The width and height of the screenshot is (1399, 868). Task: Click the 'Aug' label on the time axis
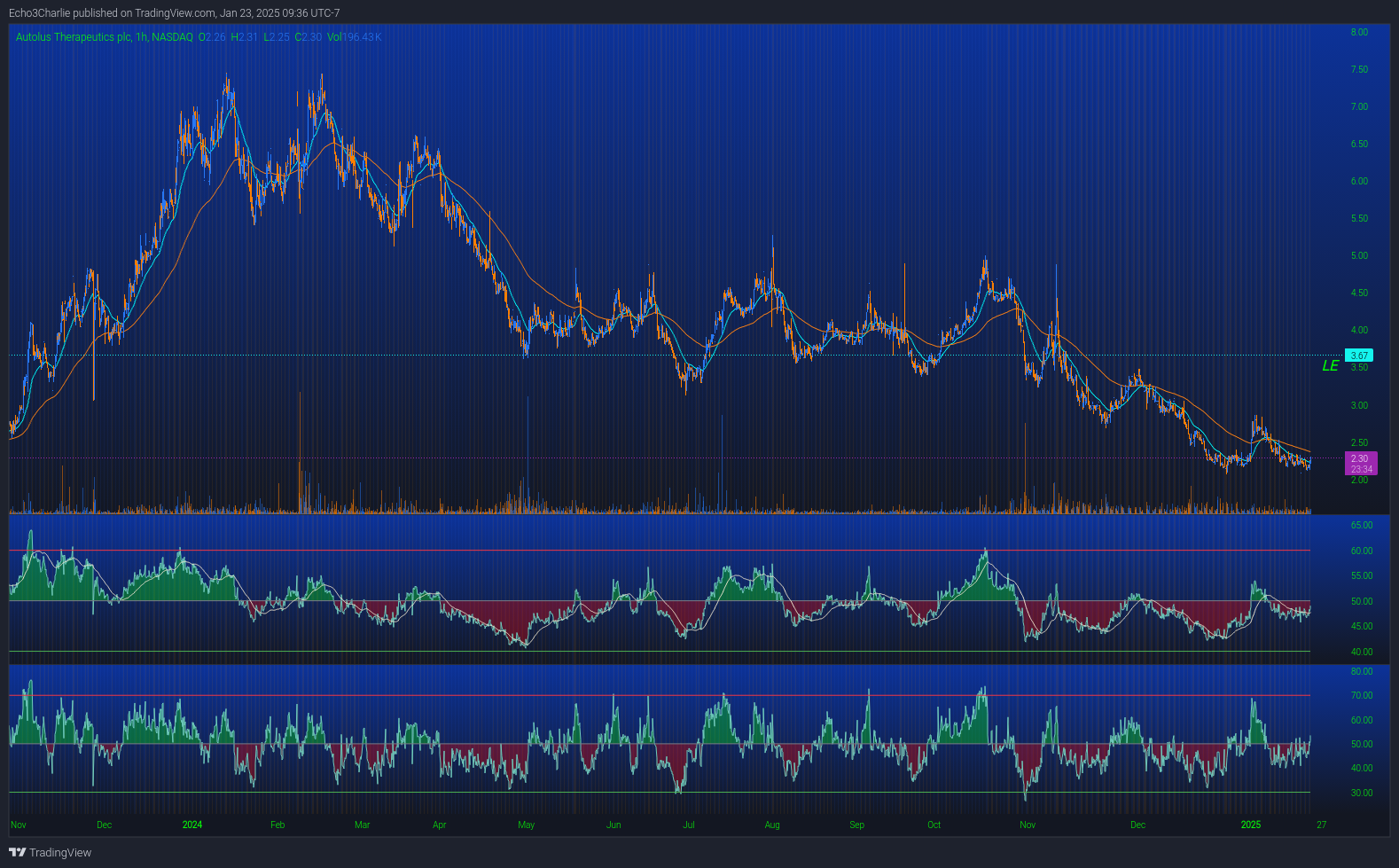[772, 825]
